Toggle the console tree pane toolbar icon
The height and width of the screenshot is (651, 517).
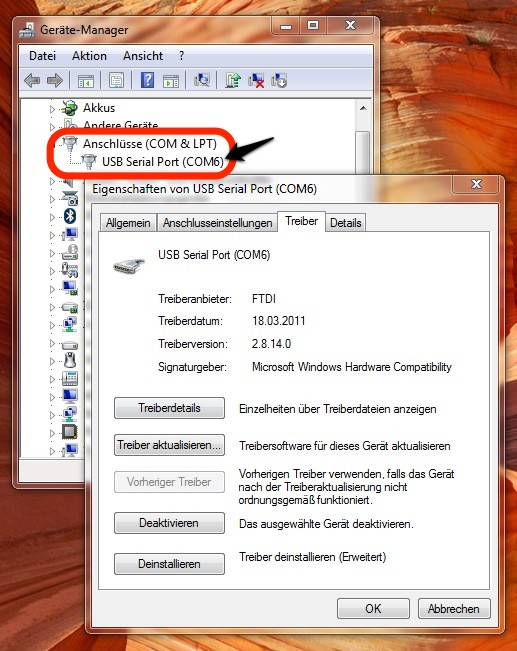pos(86,81)
